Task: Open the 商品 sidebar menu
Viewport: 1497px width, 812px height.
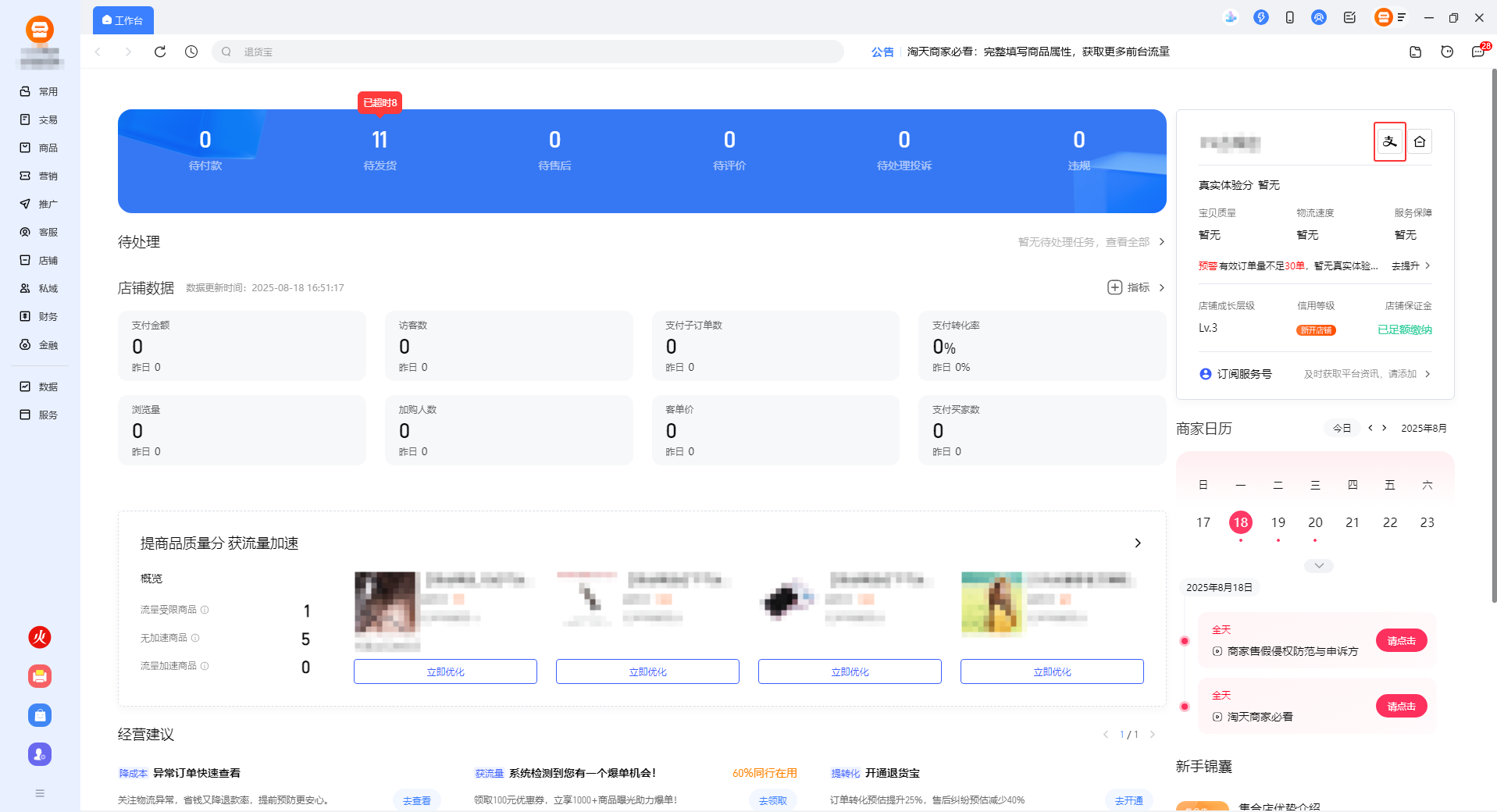Action: click(39, 148)
